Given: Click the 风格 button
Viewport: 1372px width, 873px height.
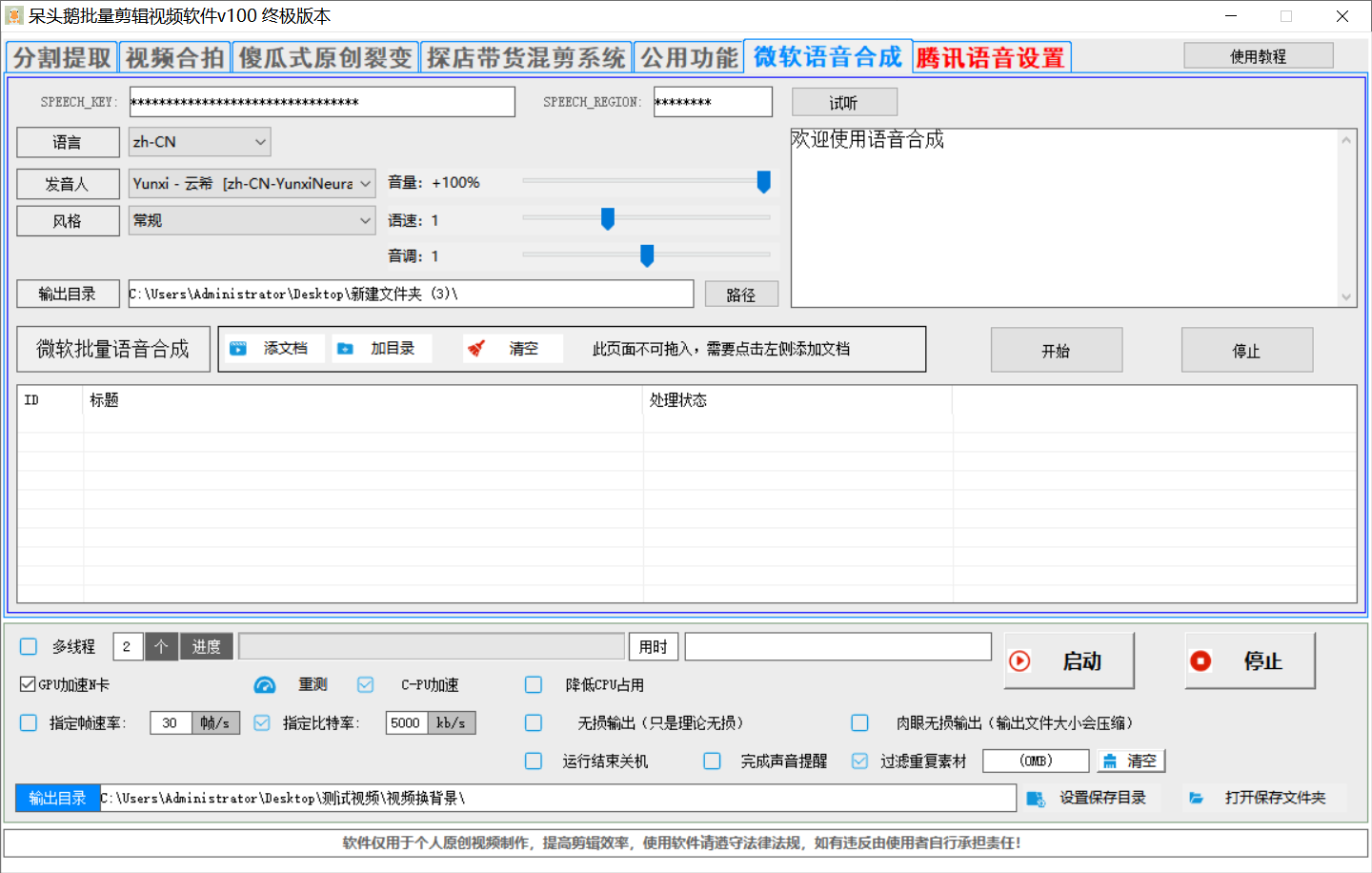Looking at the screenshot, I should tap(68, 220).
